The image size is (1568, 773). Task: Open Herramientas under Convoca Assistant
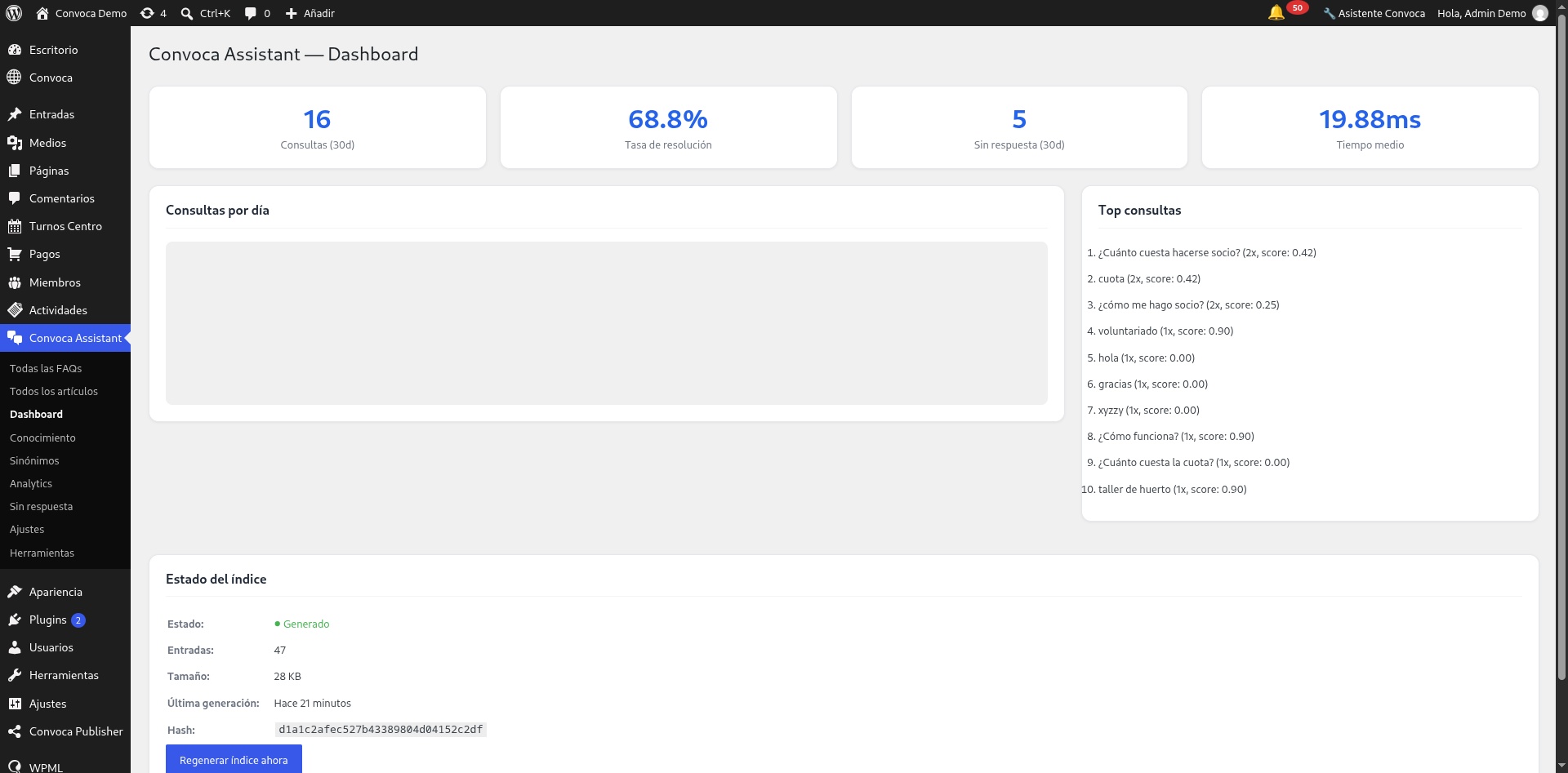(42, 553)
